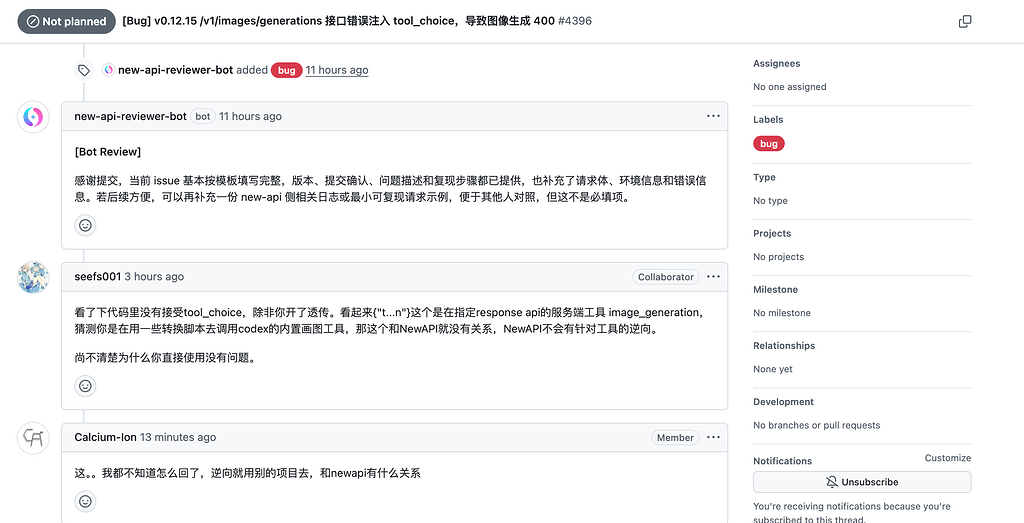
Task: Click the No milestone text
Action: tap(782, 313)
